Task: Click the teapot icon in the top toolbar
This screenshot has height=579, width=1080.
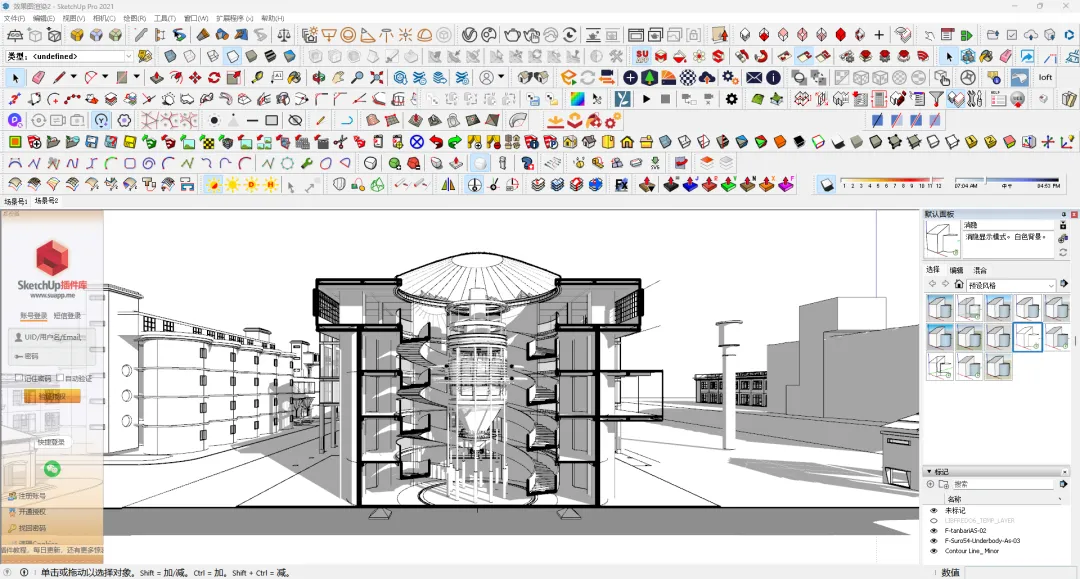Action: click(512, 34)
